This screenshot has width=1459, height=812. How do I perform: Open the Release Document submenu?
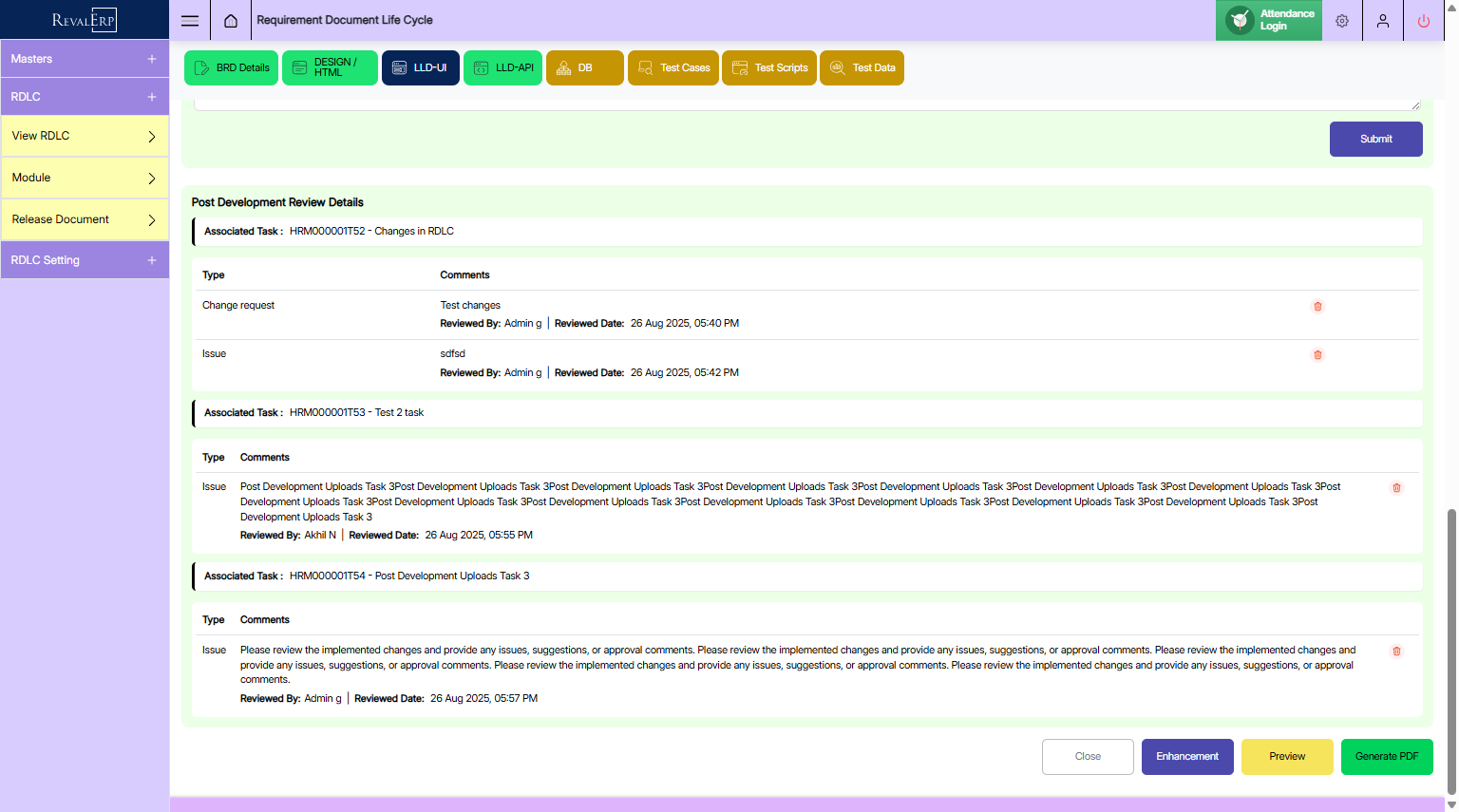[85, 219]
